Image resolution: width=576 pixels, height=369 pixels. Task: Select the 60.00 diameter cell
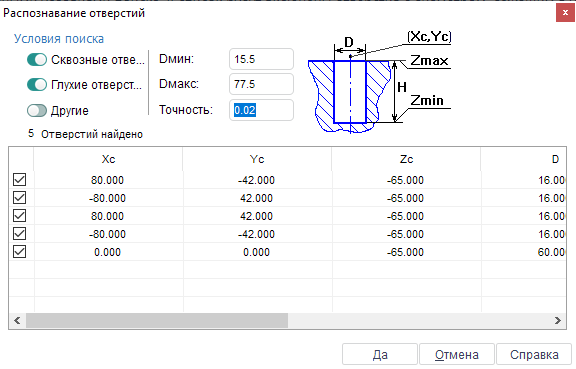point(523,252)
